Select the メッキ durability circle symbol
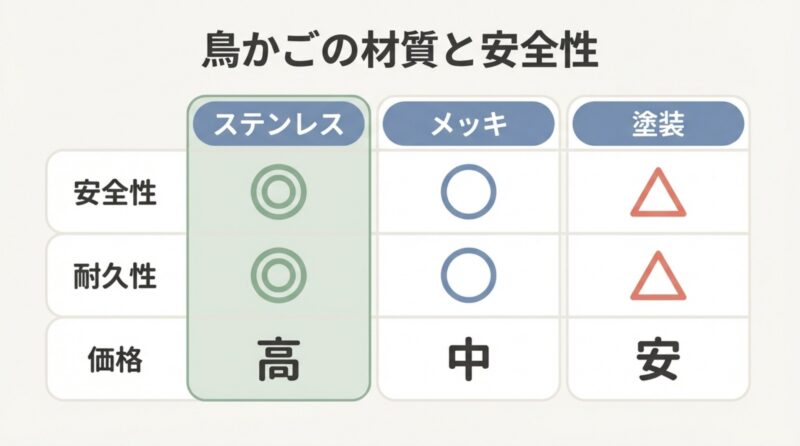Viewport: 800px width, 446px height. [469, 275]
